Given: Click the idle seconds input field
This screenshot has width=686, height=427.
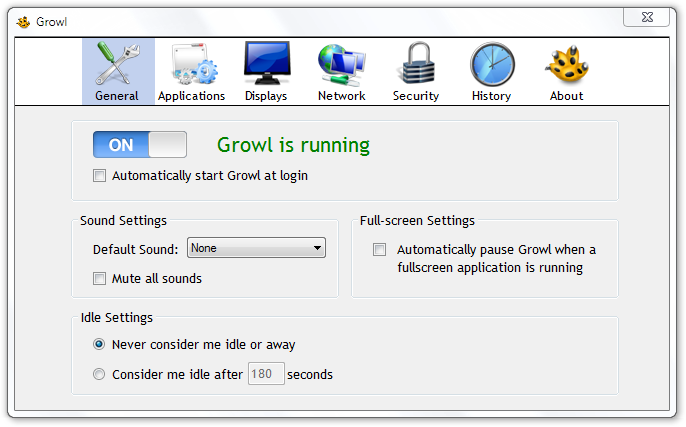Looking at the screenshot, I should [266, 374].
